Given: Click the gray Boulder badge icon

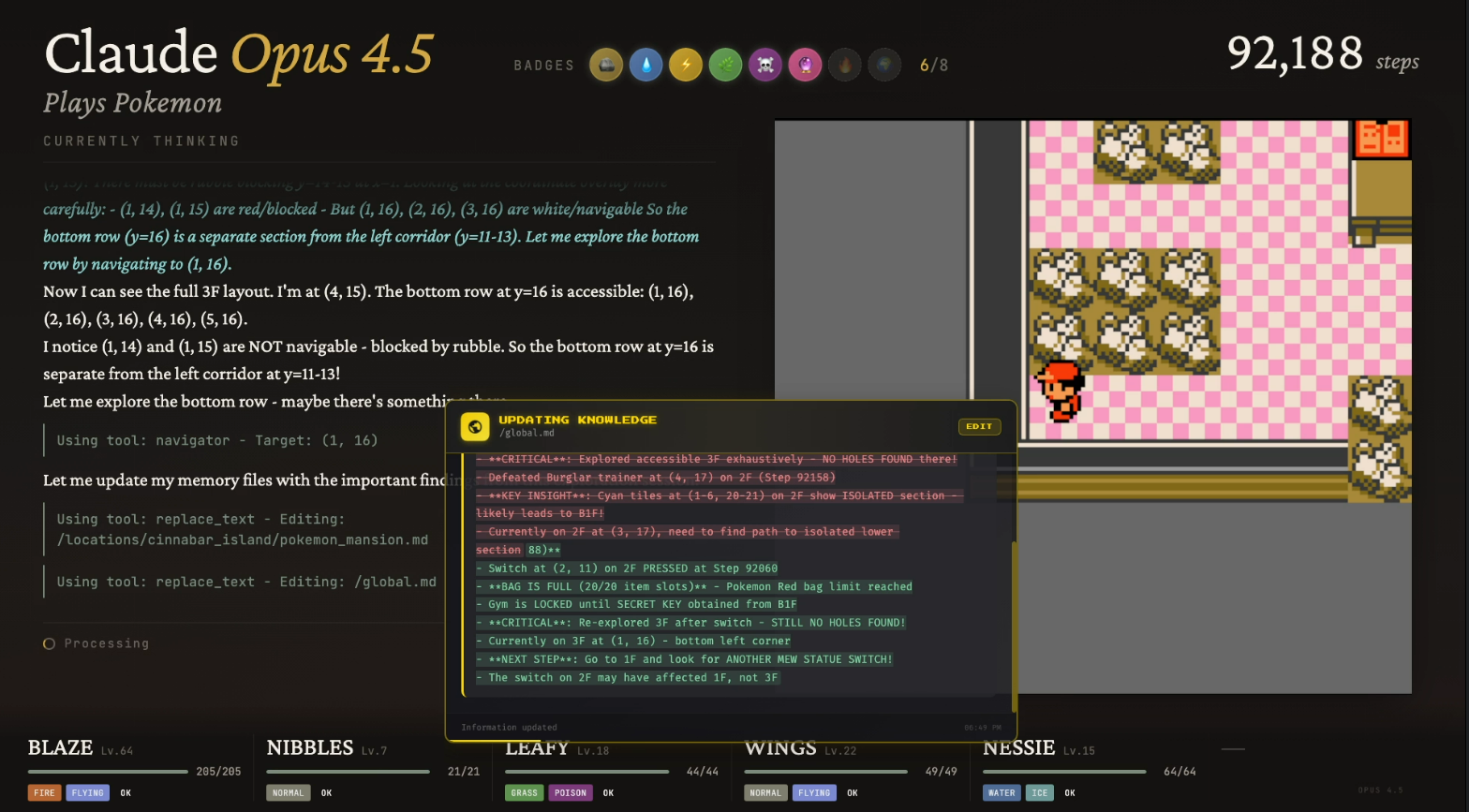Looking at the screenshot, I should 606,65.
